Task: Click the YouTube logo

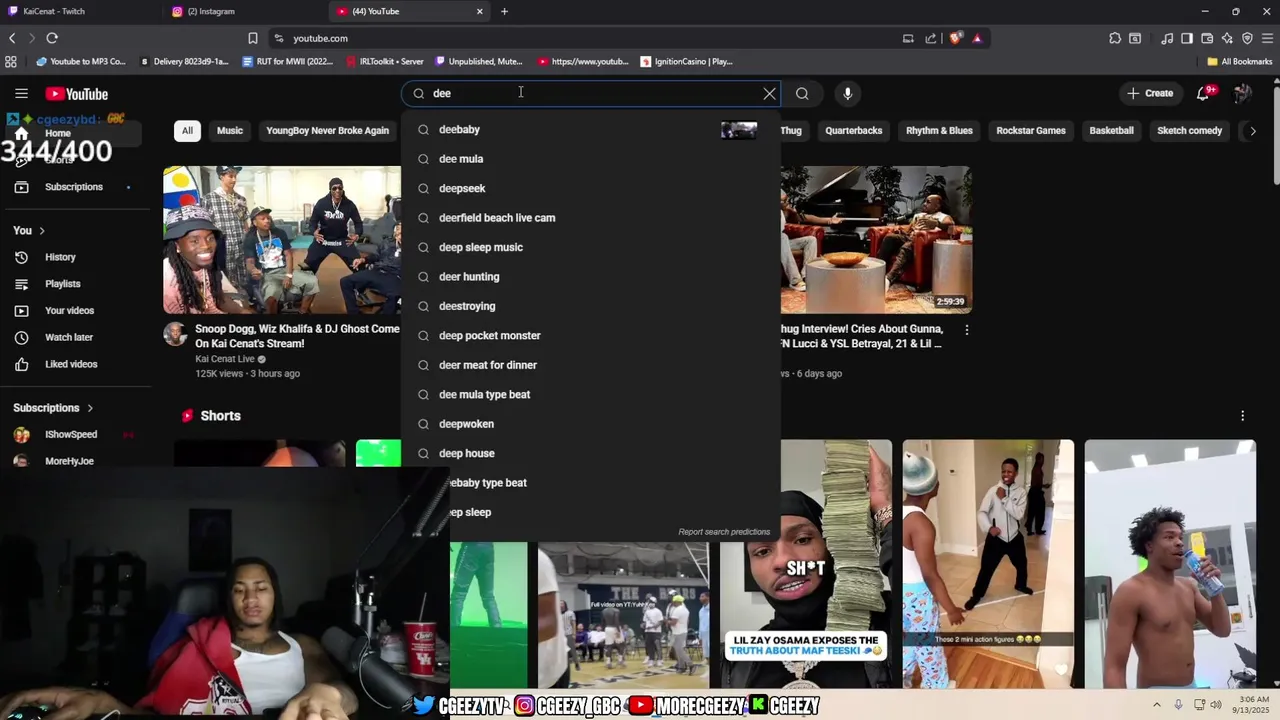Action: click(76, 94)
